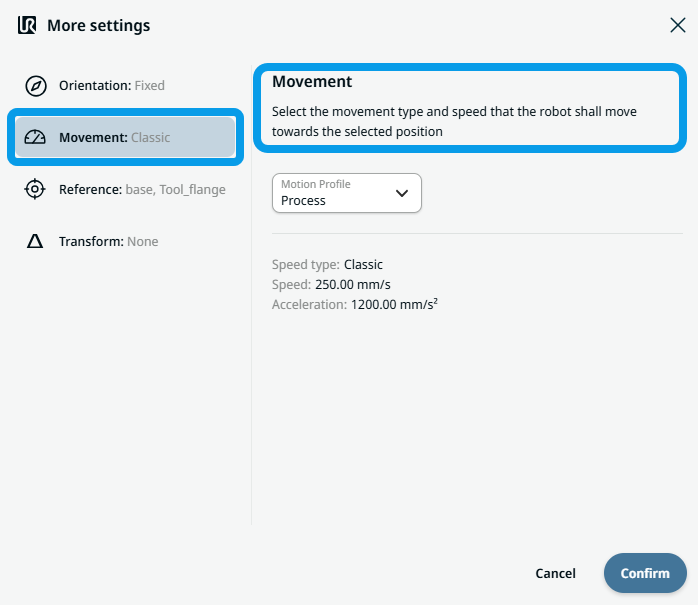Screen dimensions: 698x605
Task: Click the triangle icon beside Transform
Action: (x=35, y=241)
